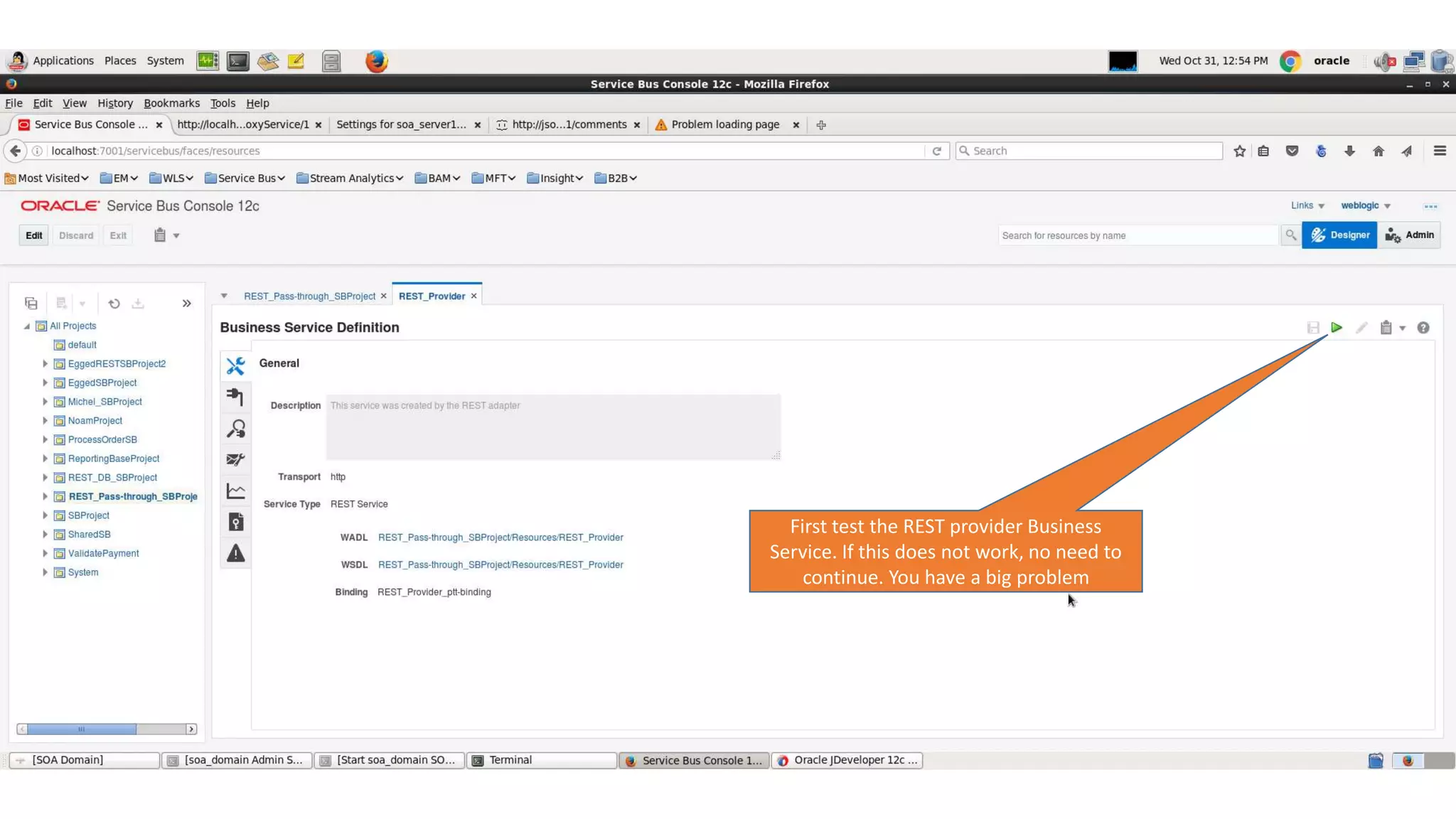The width and height of the screenshot is (1456, 819).
Task: Switch to REST_Pass-through_SBProject tab
Action: coord(309,296)
